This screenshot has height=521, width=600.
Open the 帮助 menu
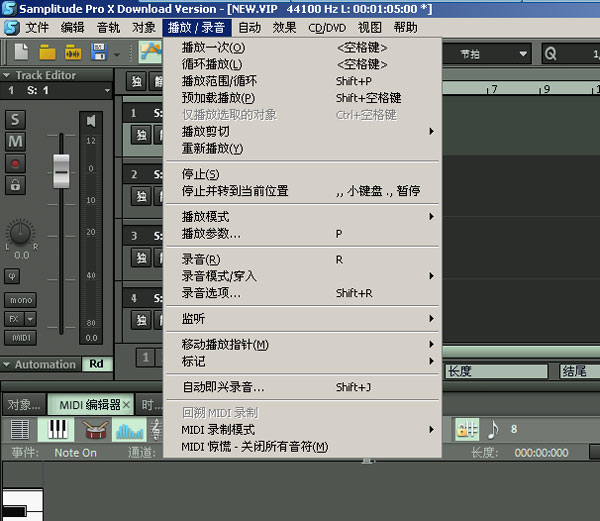[406, 28]
